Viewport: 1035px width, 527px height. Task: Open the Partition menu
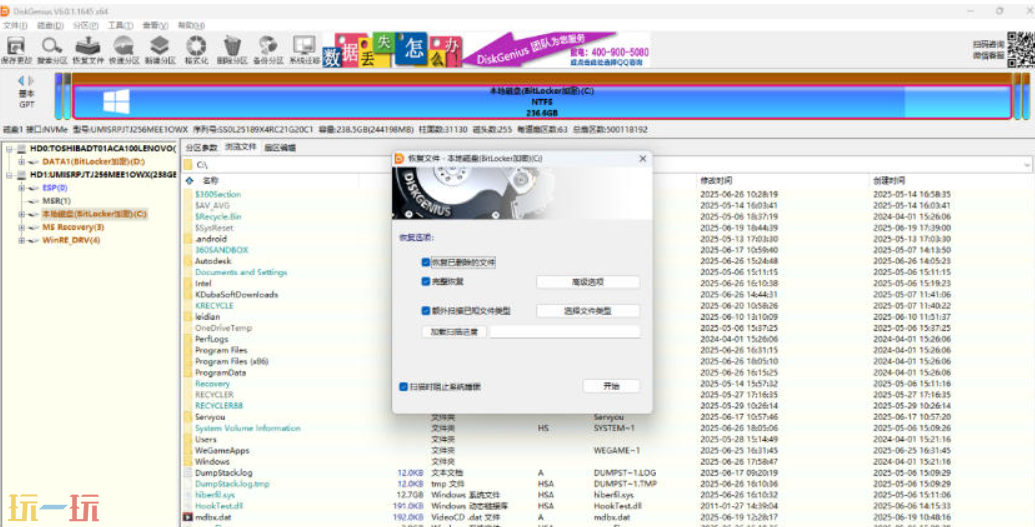point(85,25)
